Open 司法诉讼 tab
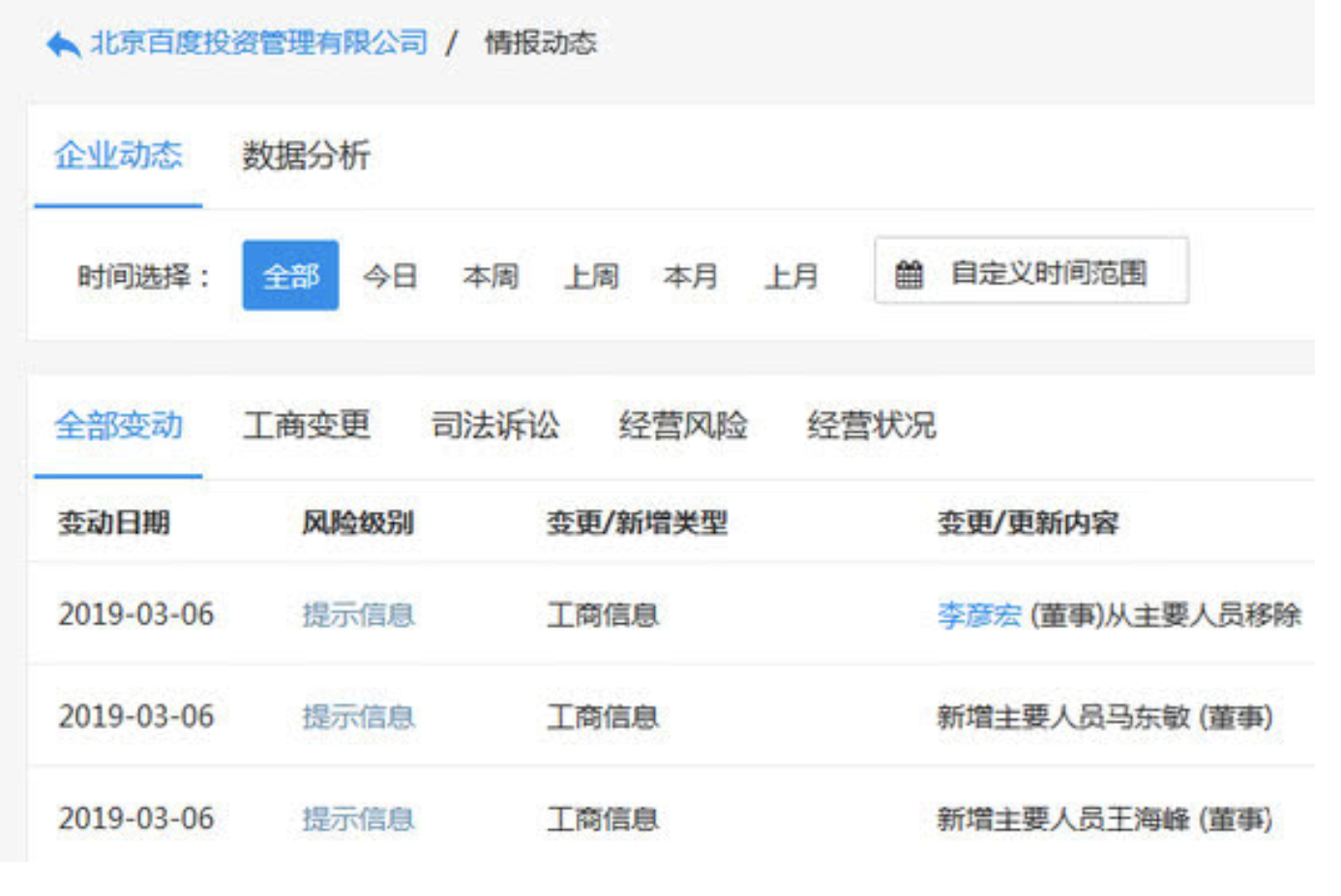The image size is (1341, 896). pos(495,426)
